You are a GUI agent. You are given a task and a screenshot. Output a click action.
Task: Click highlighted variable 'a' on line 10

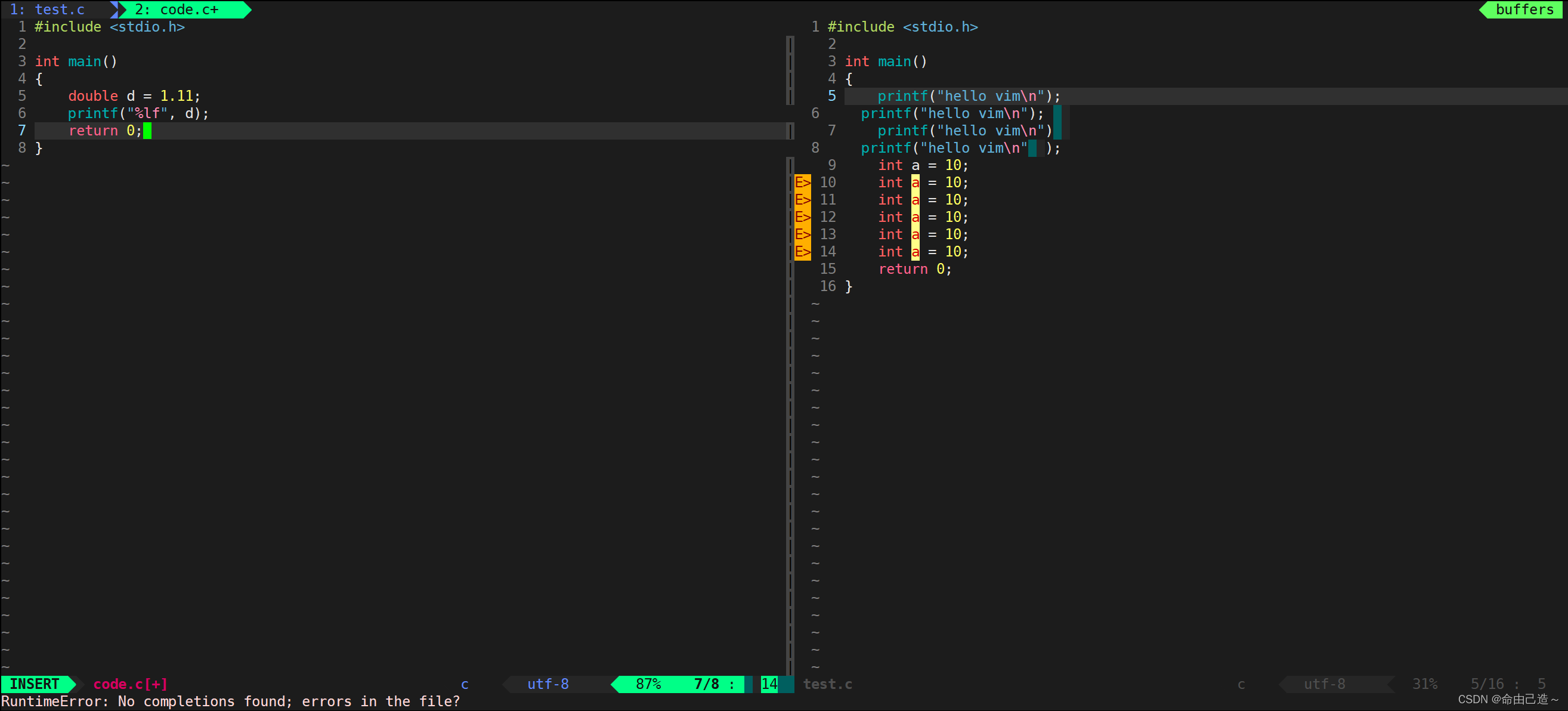click(915, 183)
